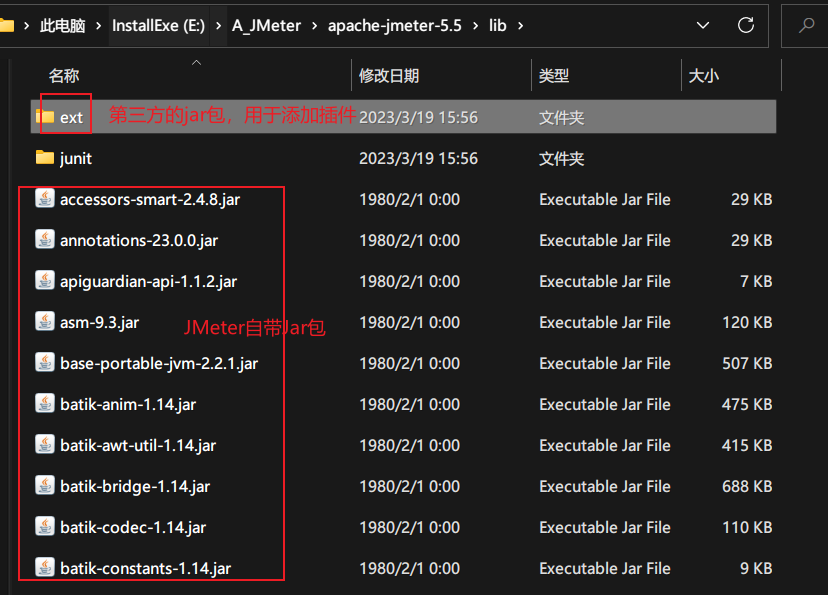Click 507 KB size of base-portable-jvm
Screen dimensions: 828x595
747,363
